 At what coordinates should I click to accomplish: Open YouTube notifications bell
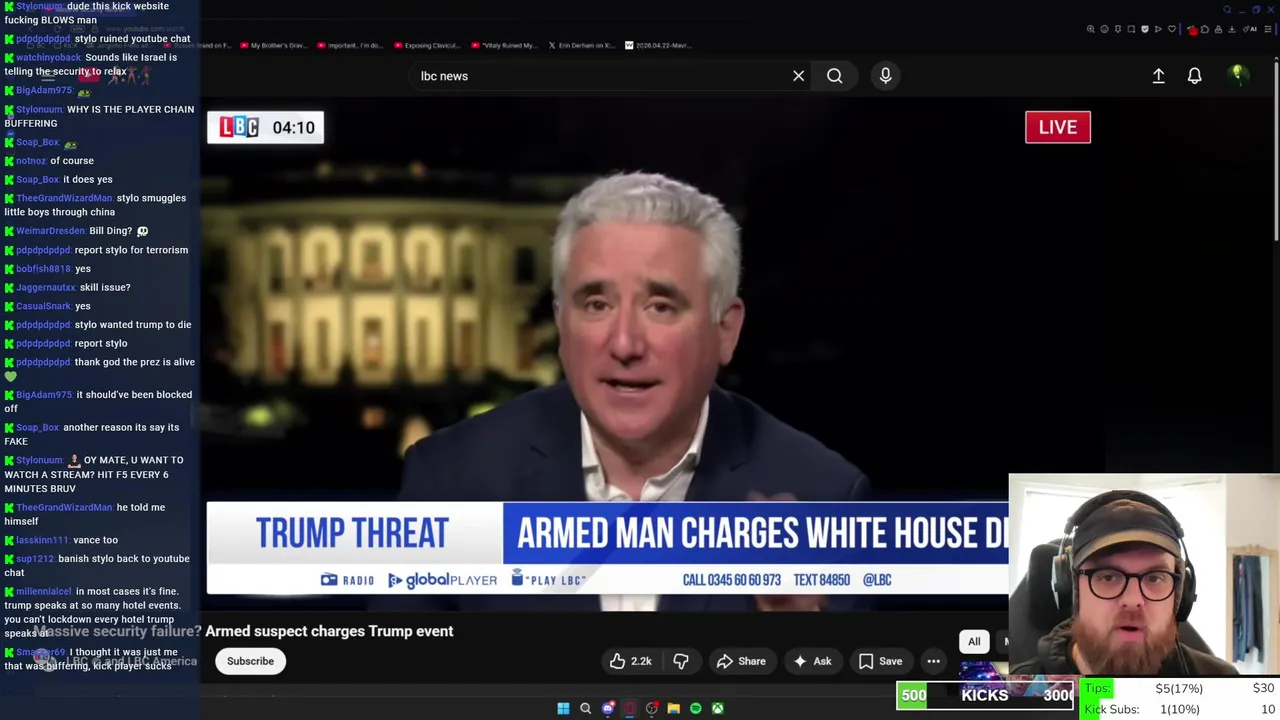pyautogui.click(x=1194, y=76)
